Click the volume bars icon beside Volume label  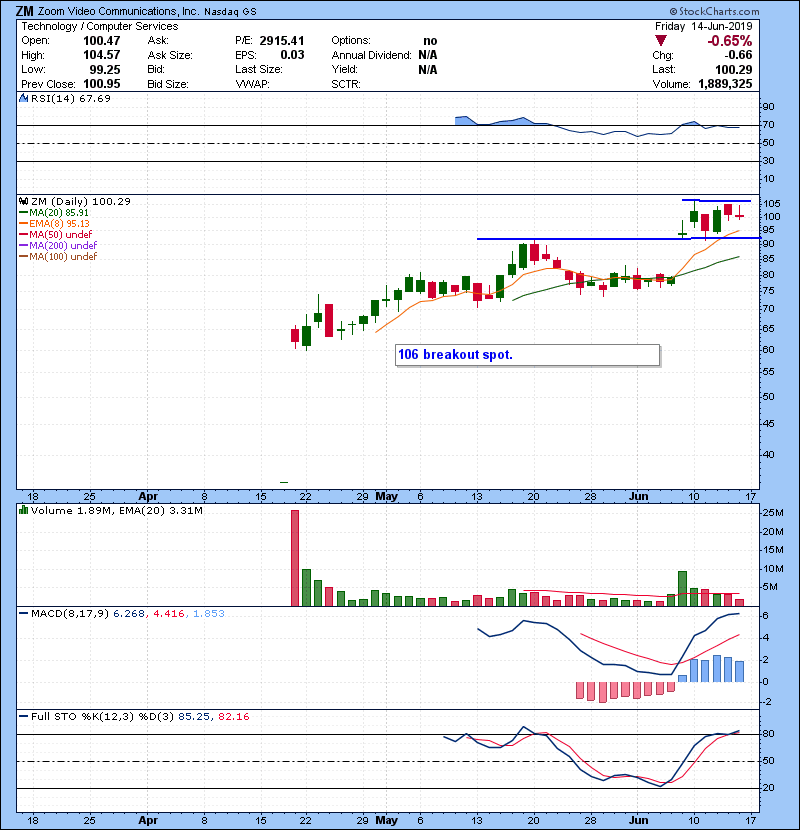pos(23,510)
